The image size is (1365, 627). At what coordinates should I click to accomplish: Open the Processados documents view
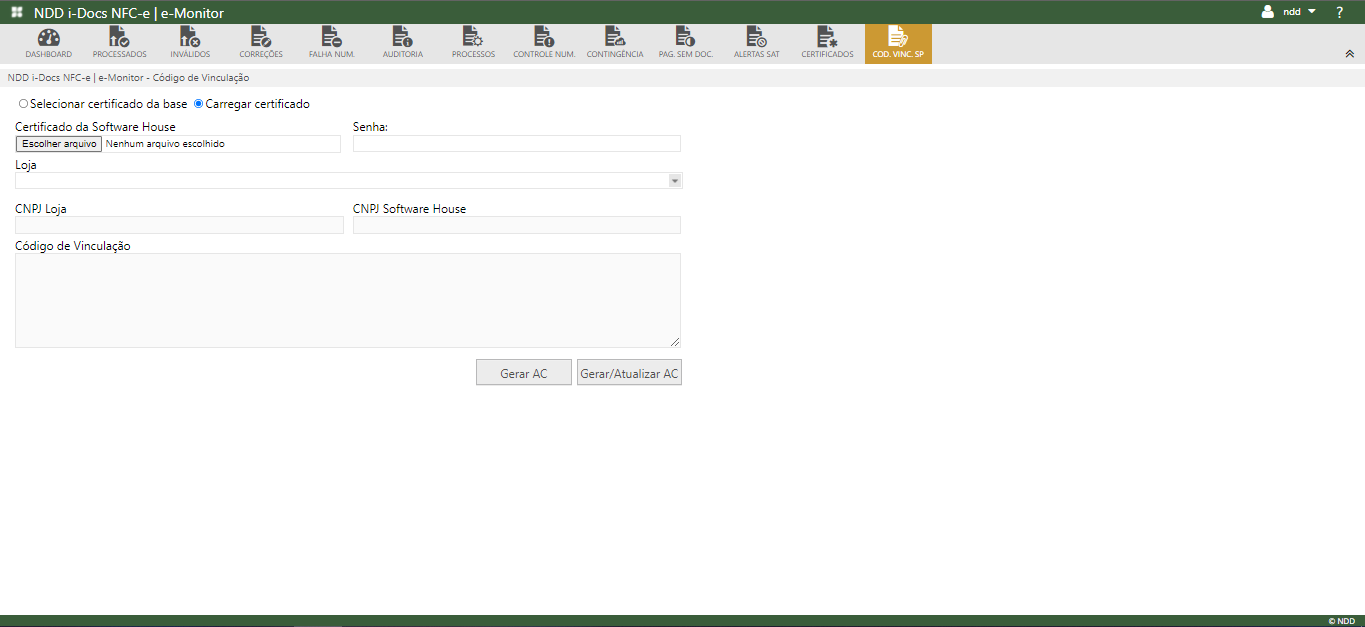coord(119,44)
